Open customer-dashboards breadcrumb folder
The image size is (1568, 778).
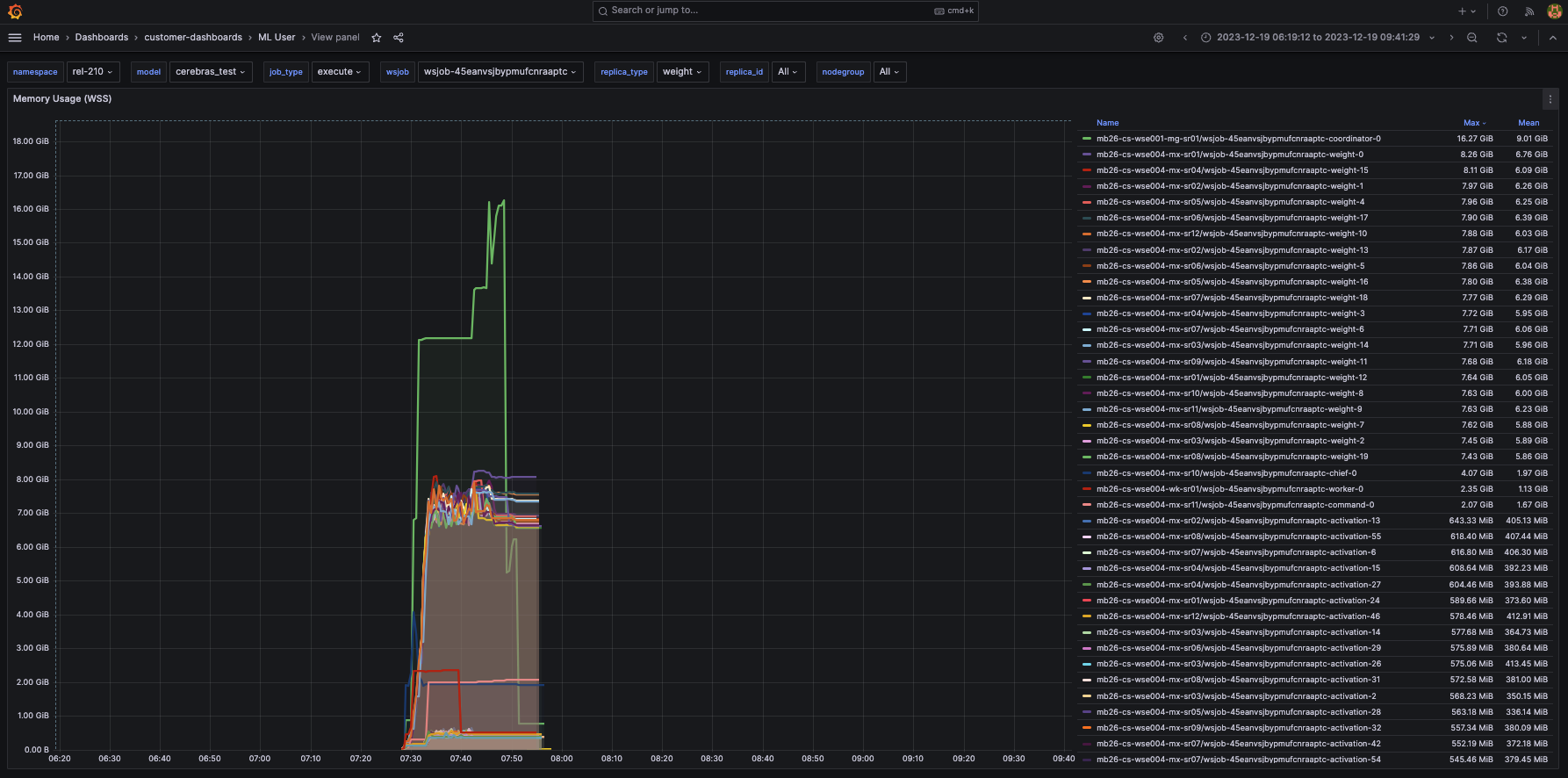(x=193, y=38)
